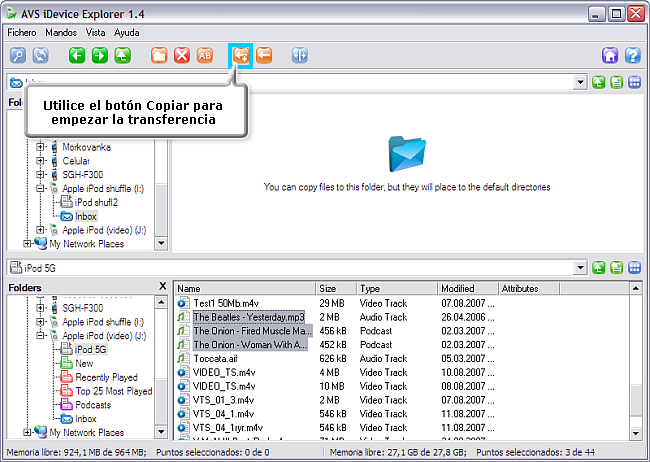This screenshot has height=462, width=650.
Task: Click top panel folder tree toggle icon
Action: tap(617, 83)
